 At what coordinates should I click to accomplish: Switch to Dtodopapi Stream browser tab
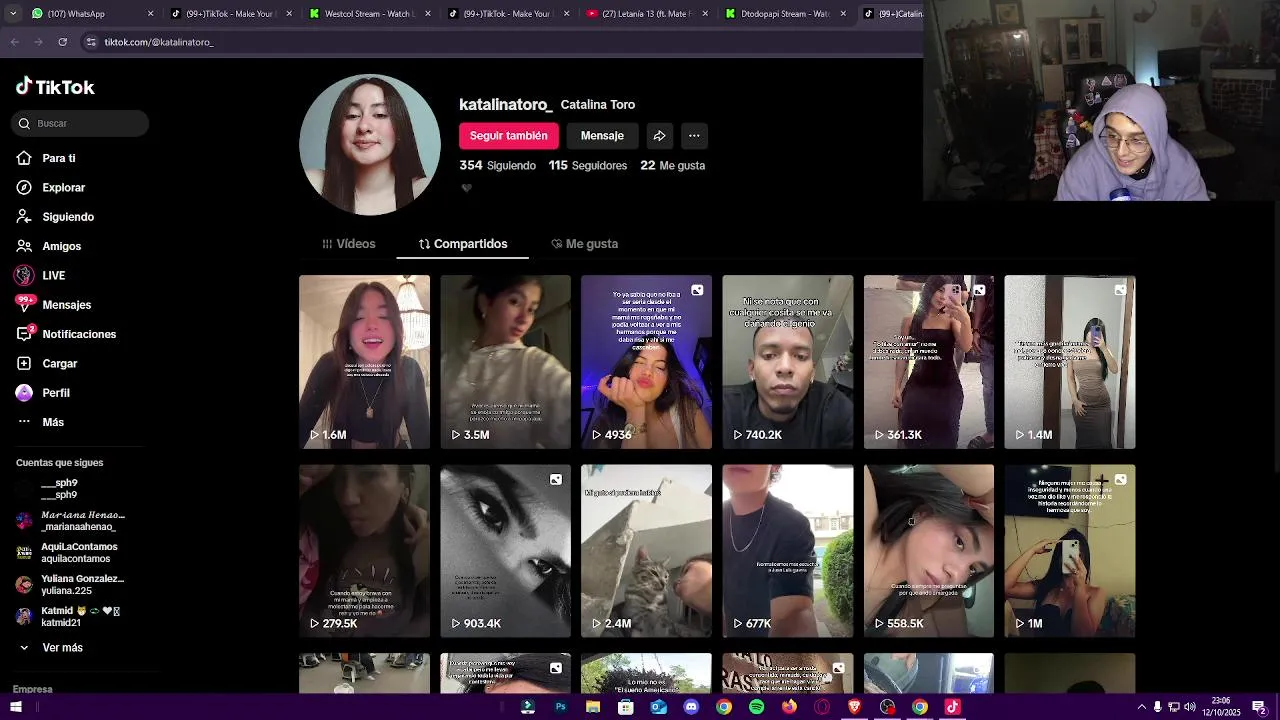(786, 14)
